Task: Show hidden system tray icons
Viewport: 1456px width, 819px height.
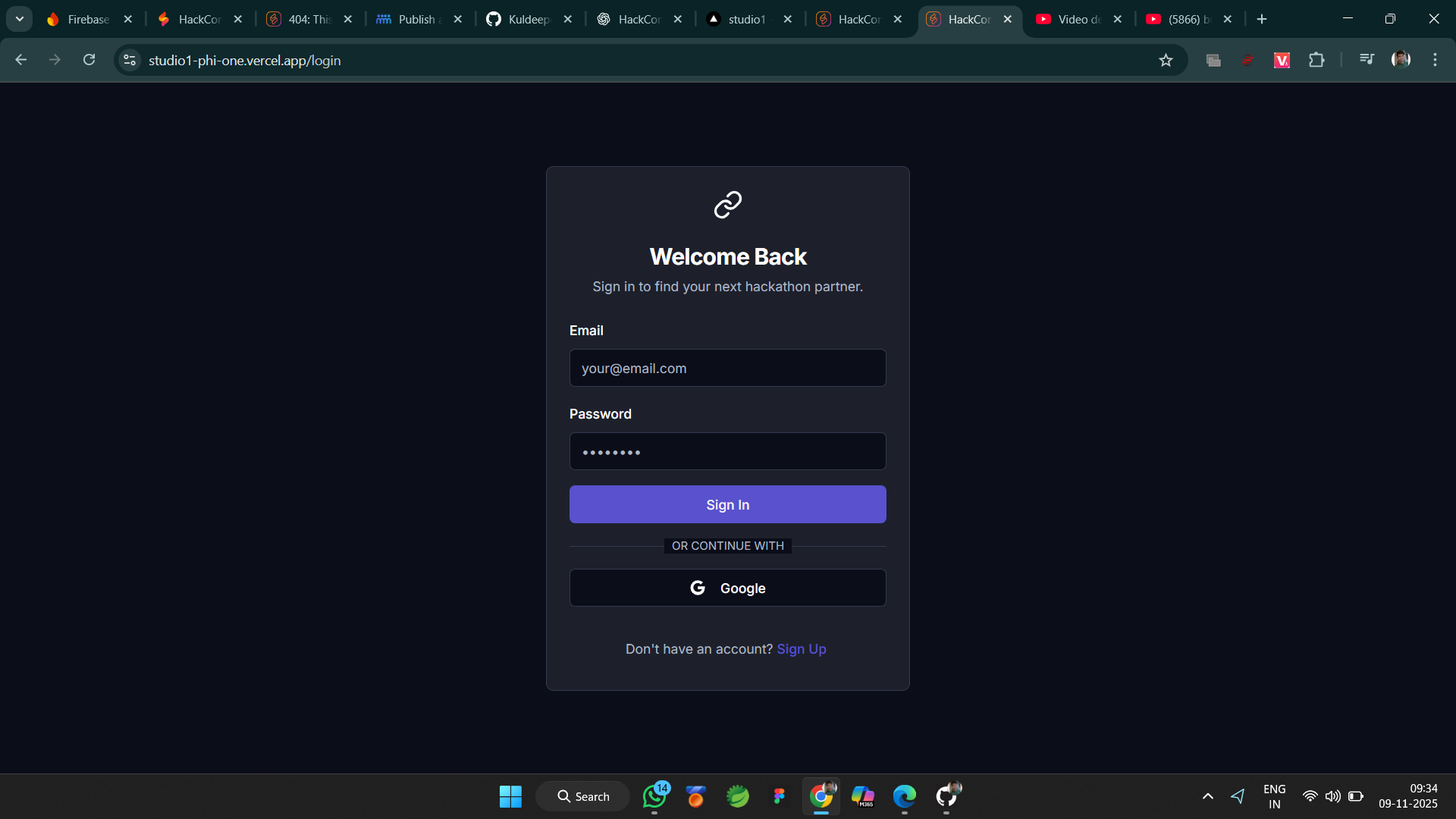Action: coord(1208,796)
